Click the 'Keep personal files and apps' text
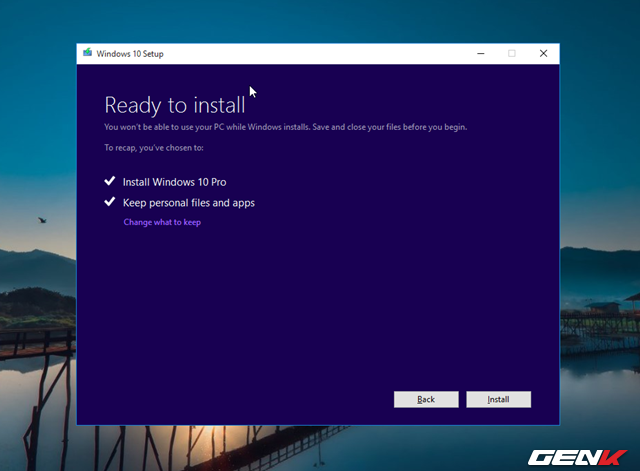 (x=189, y=203)
